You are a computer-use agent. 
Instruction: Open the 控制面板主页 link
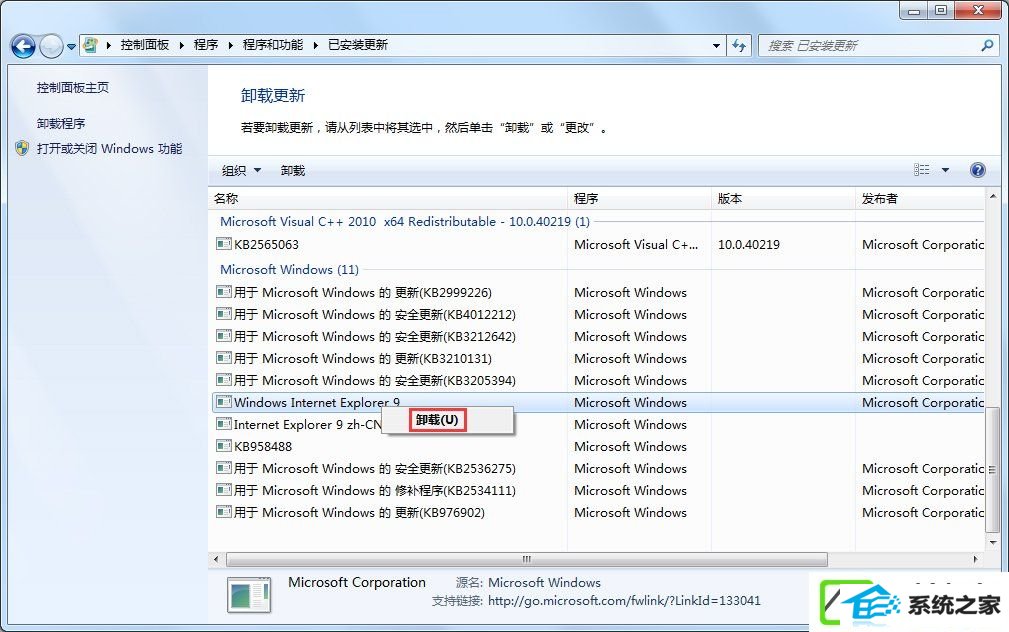[x=73, y=88]
